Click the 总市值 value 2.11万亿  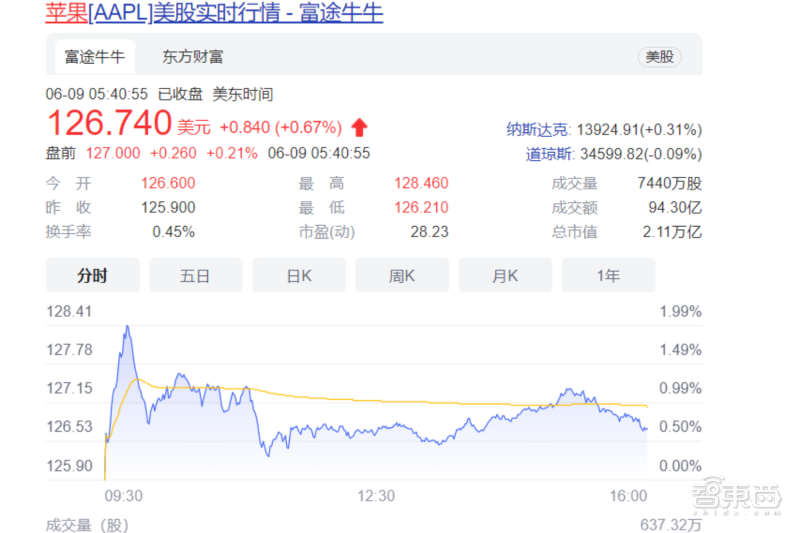click(672, 232)
